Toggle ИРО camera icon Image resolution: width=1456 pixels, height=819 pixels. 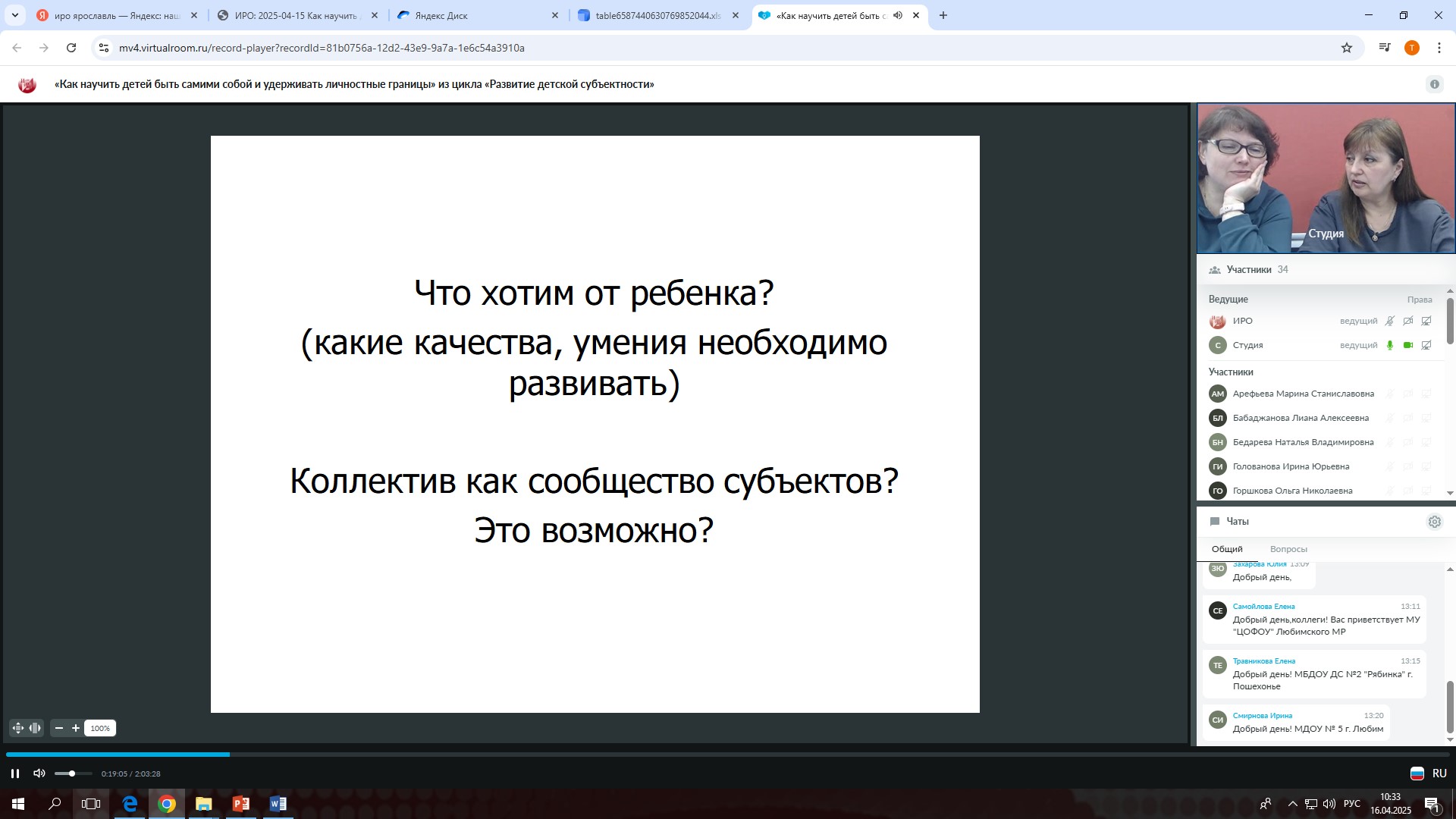pyautogui.click(x=1408, y=321)
